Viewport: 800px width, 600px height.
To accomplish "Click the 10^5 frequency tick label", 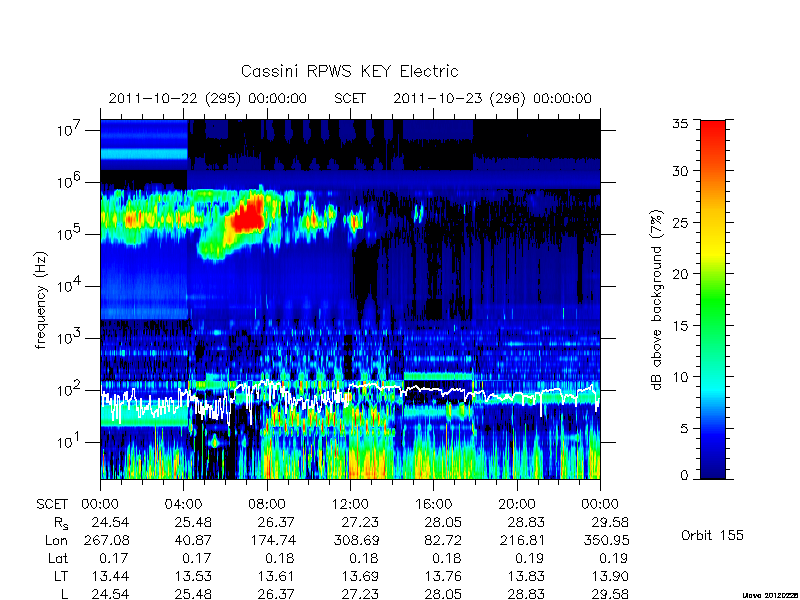I will pos(70,233).
